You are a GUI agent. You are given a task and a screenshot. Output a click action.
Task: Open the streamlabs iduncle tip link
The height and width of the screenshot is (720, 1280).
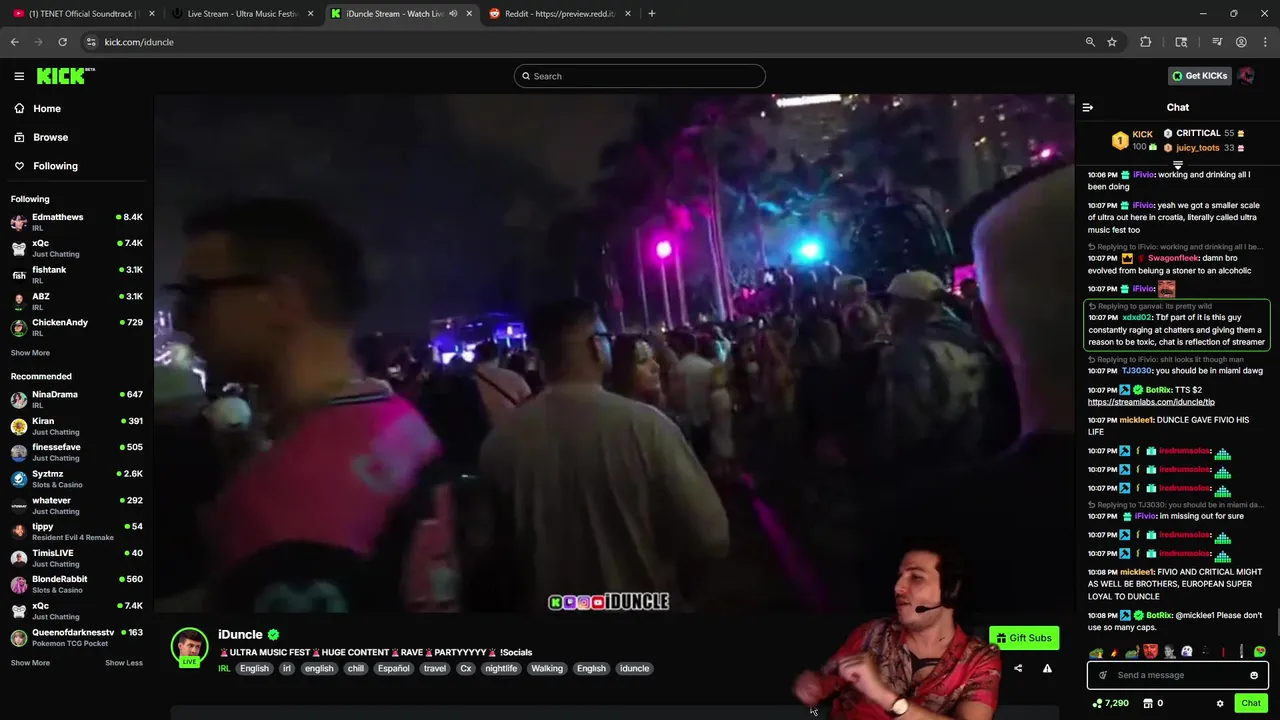[x=1151, y=402]
